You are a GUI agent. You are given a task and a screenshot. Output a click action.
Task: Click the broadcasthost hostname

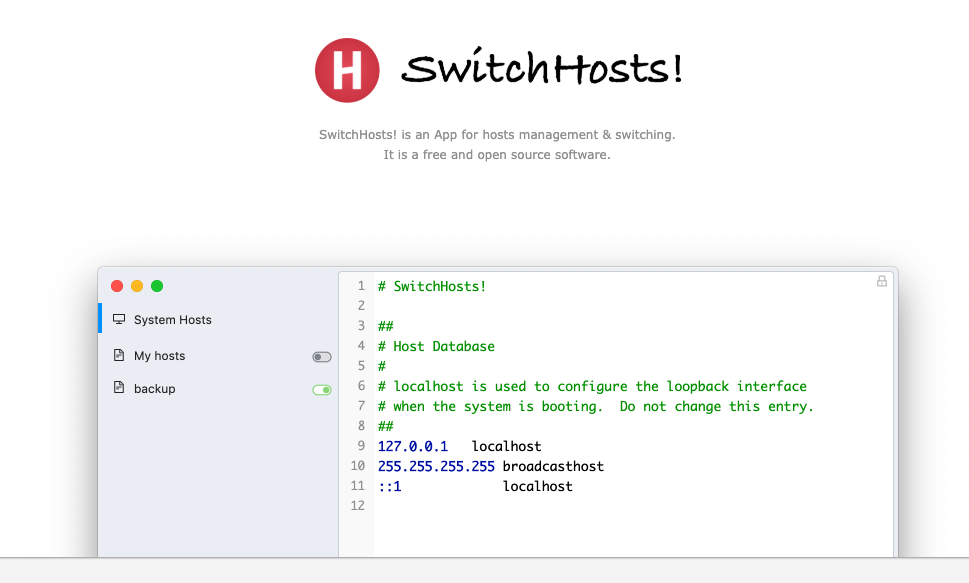pyautogui.click(x=553, y=466)
